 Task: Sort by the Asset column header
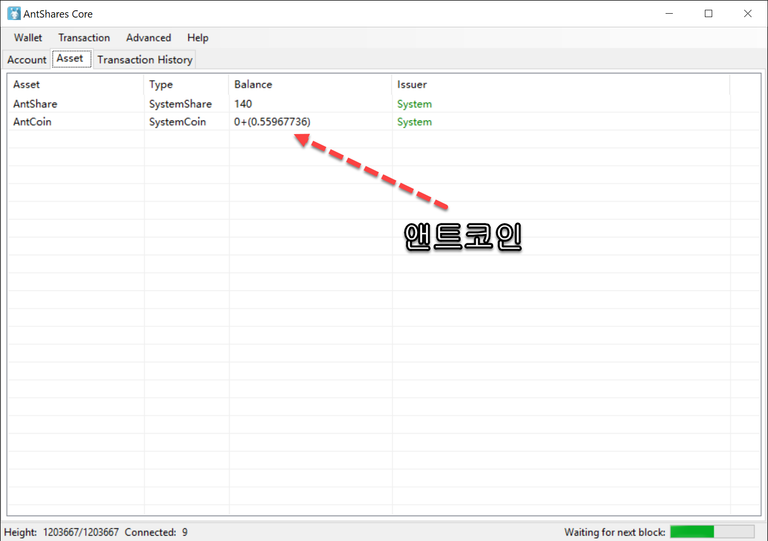76,84
